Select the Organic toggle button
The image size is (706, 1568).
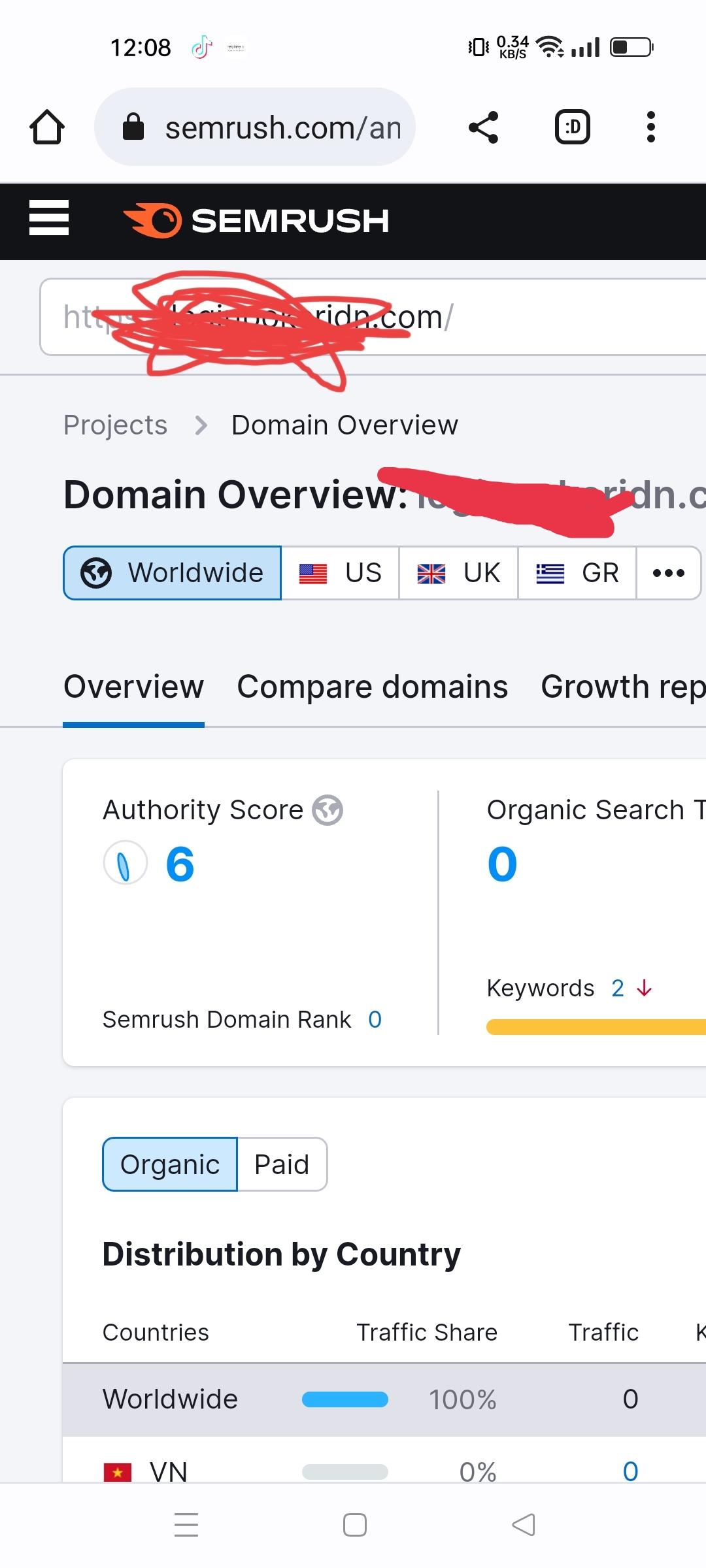(x=170, y=1164)
